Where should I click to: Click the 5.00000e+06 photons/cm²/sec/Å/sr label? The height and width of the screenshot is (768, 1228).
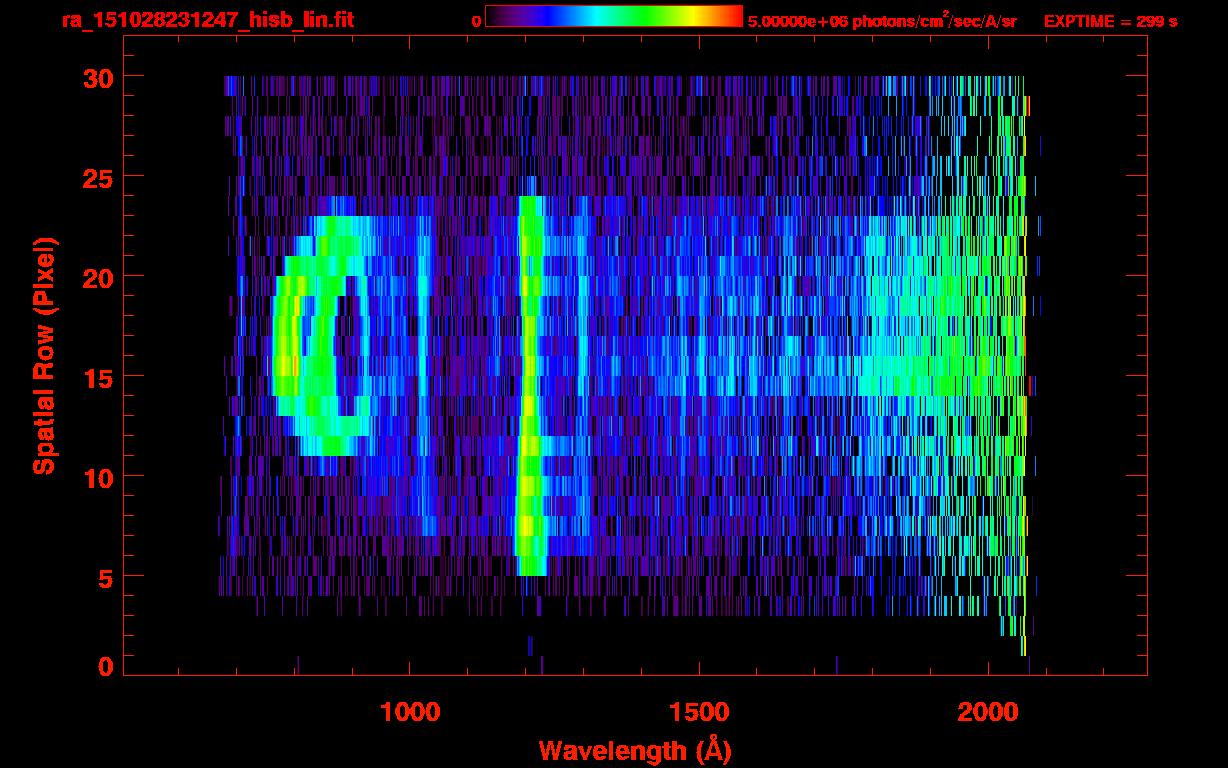(882, 20)
